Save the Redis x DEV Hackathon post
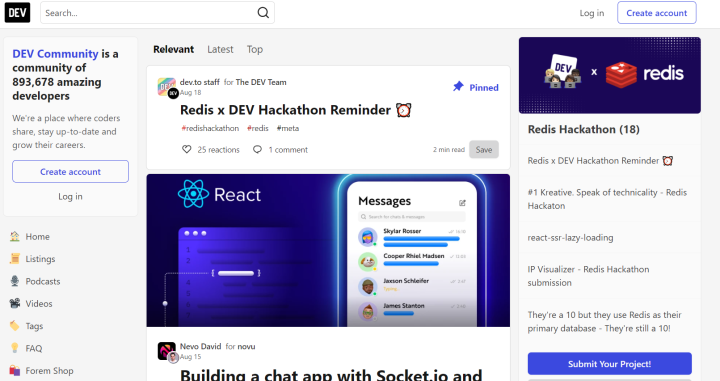Viewport: 720px width, 381px height. [x=484, y=150]
